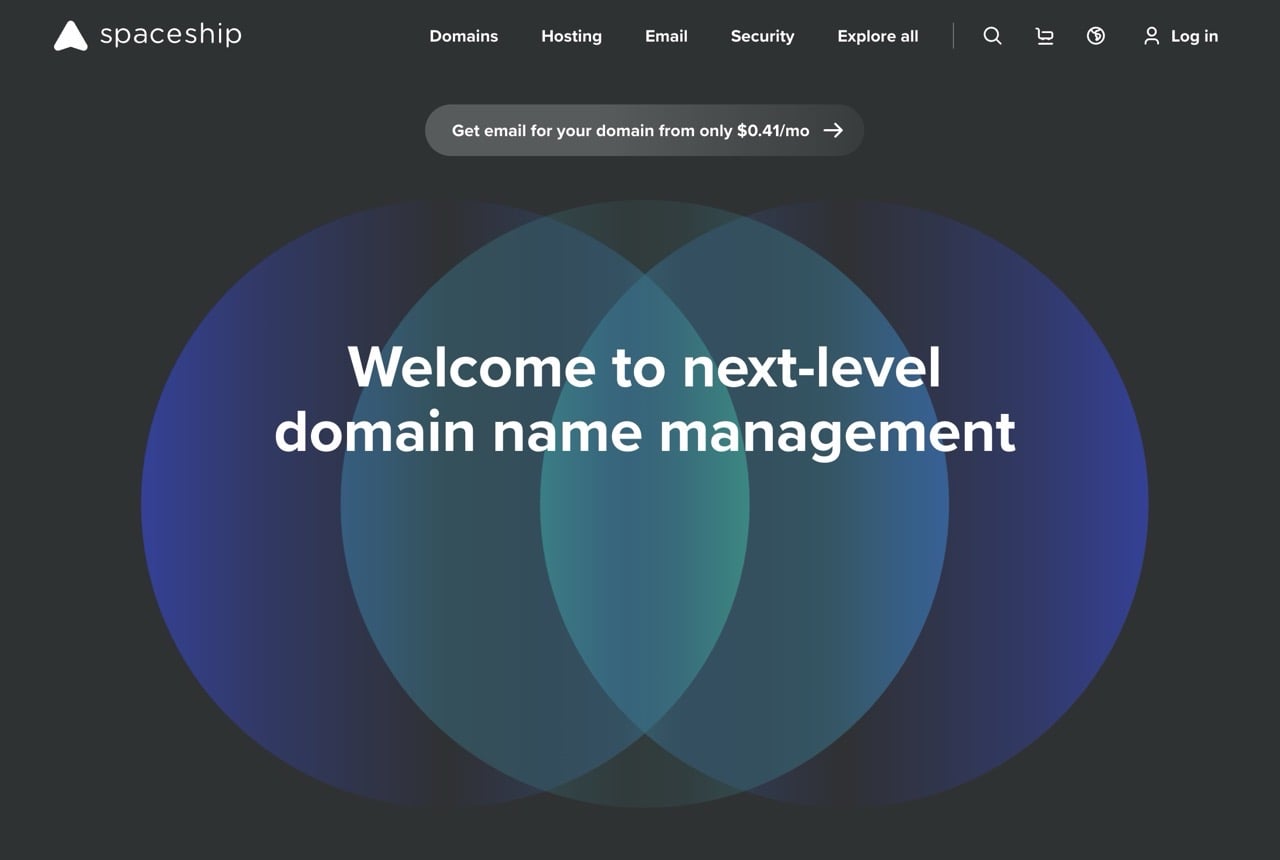Open the Email menu

[666, 36]
